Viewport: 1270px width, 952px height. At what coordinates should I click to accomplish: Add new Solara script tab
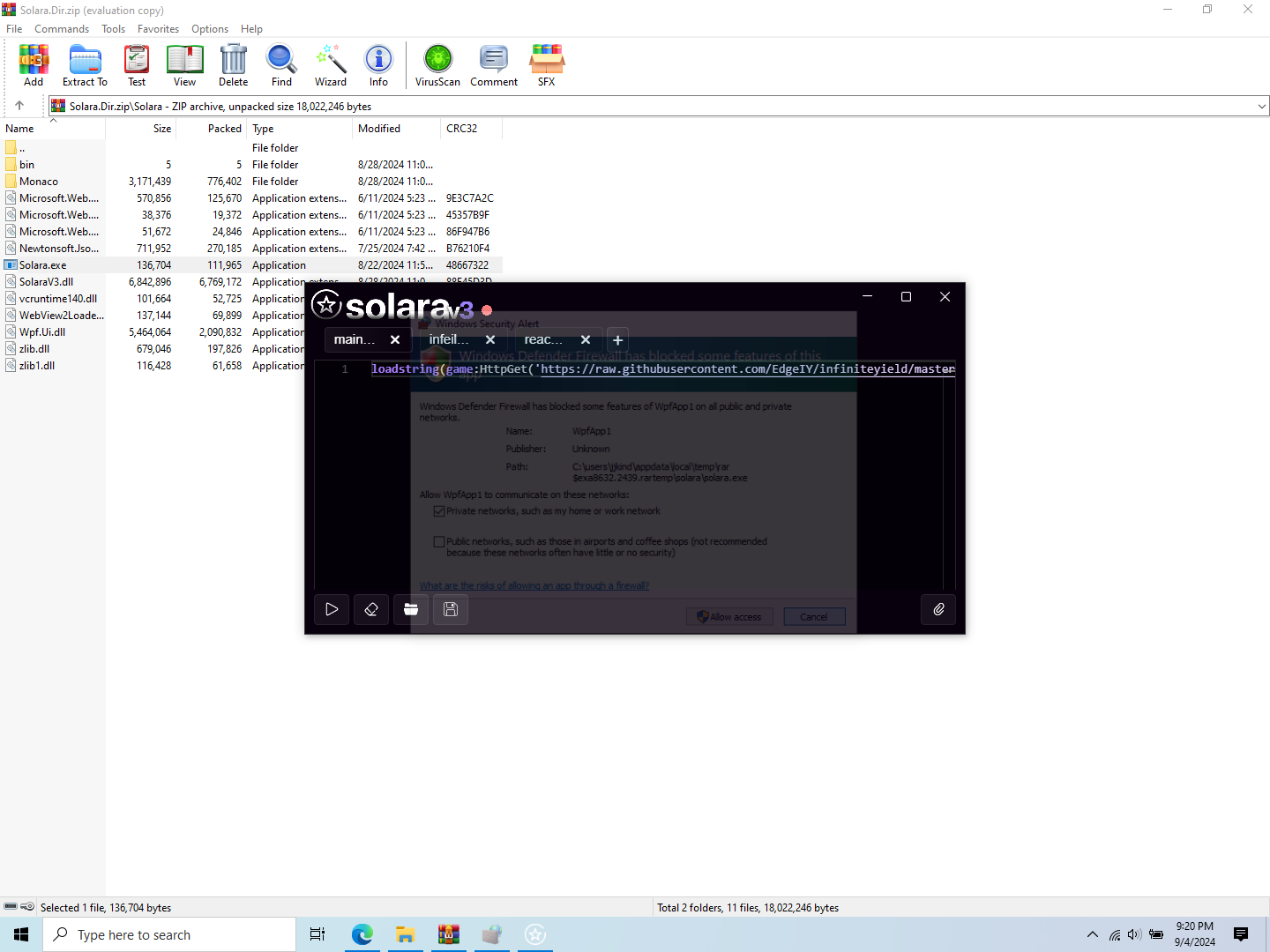(x=618, y=339)
